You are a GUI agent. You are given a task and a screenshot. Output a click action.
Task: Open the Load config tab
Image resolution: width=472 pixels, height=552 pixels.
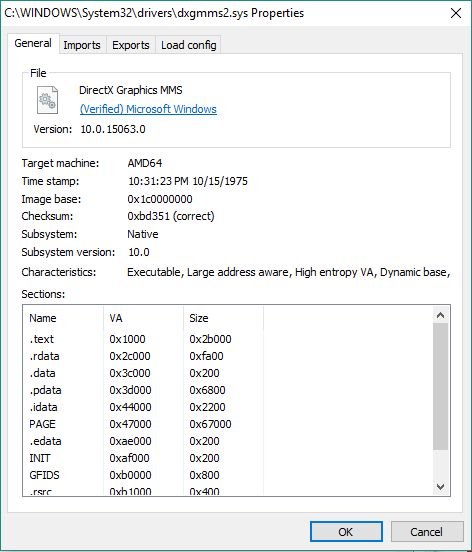(x=189, y=45)
